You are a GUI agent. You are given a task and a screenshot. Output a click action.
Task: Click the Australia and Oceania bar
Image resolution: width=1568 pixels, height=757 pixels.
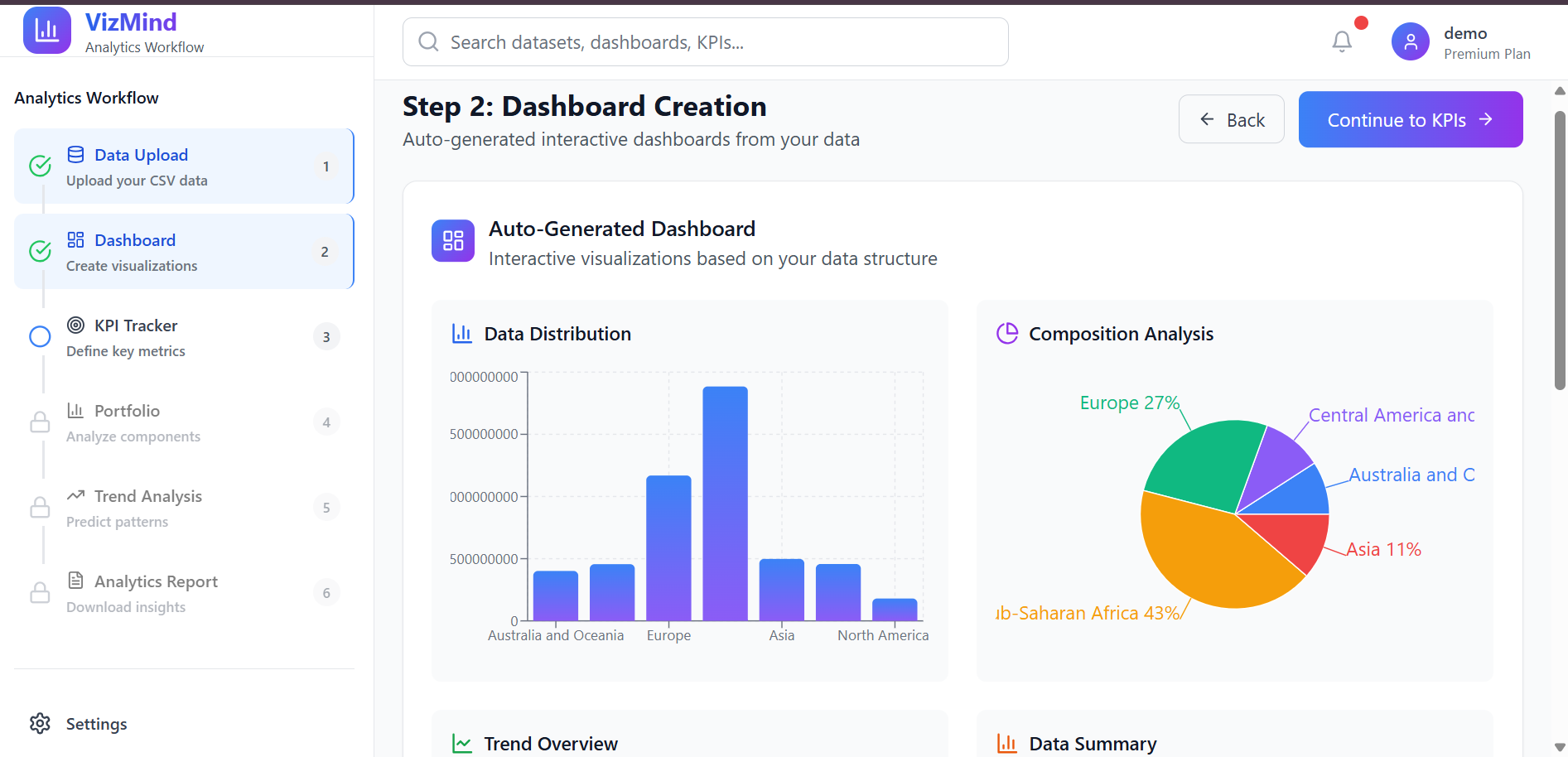coord(556,595)
